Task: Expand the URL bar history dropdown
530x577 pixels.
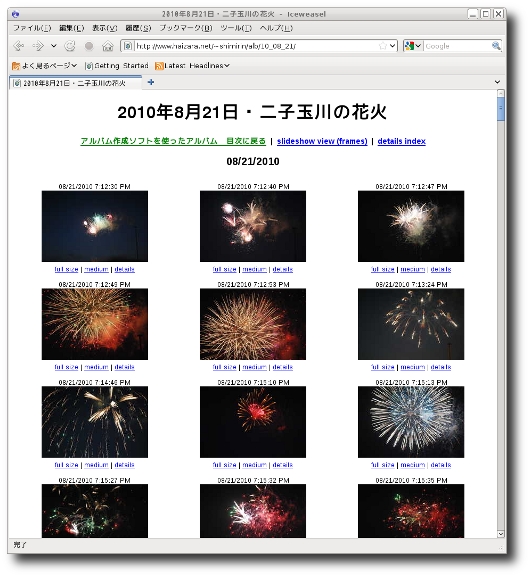Action: point(392,46)
